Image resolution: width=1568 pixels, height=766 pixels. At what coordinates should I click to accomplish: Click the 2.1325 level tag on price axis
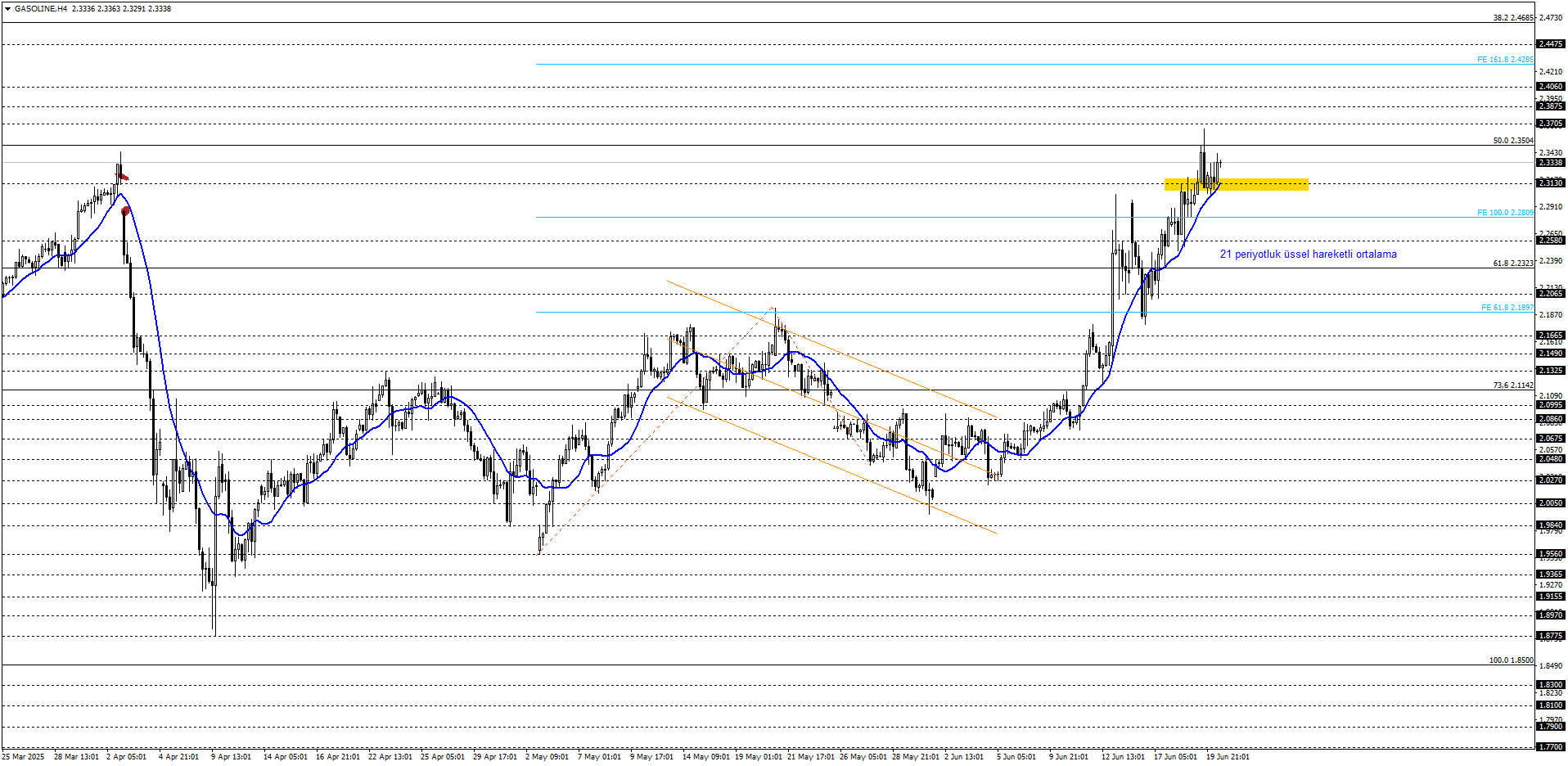(x=1551, y=371)
